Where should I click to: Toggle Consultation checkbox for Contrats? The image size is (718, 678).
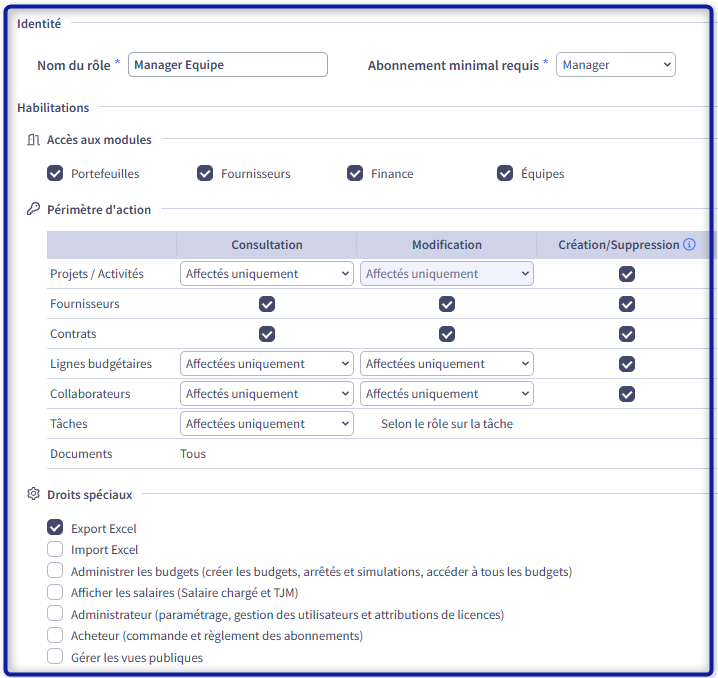[x=267, y=334]
